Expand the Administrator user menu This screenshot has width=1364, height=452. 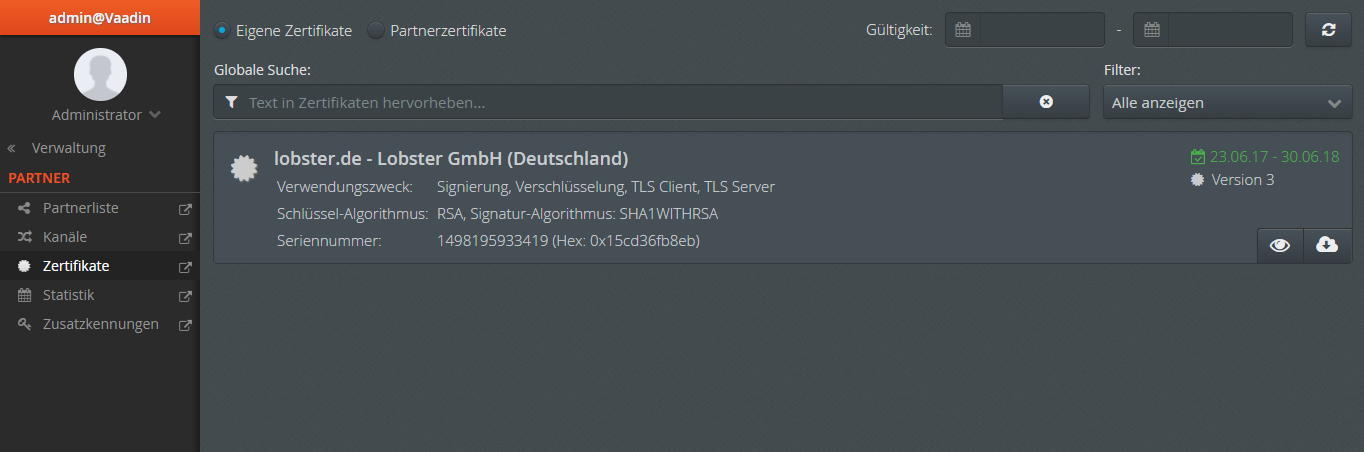point(106,115)
